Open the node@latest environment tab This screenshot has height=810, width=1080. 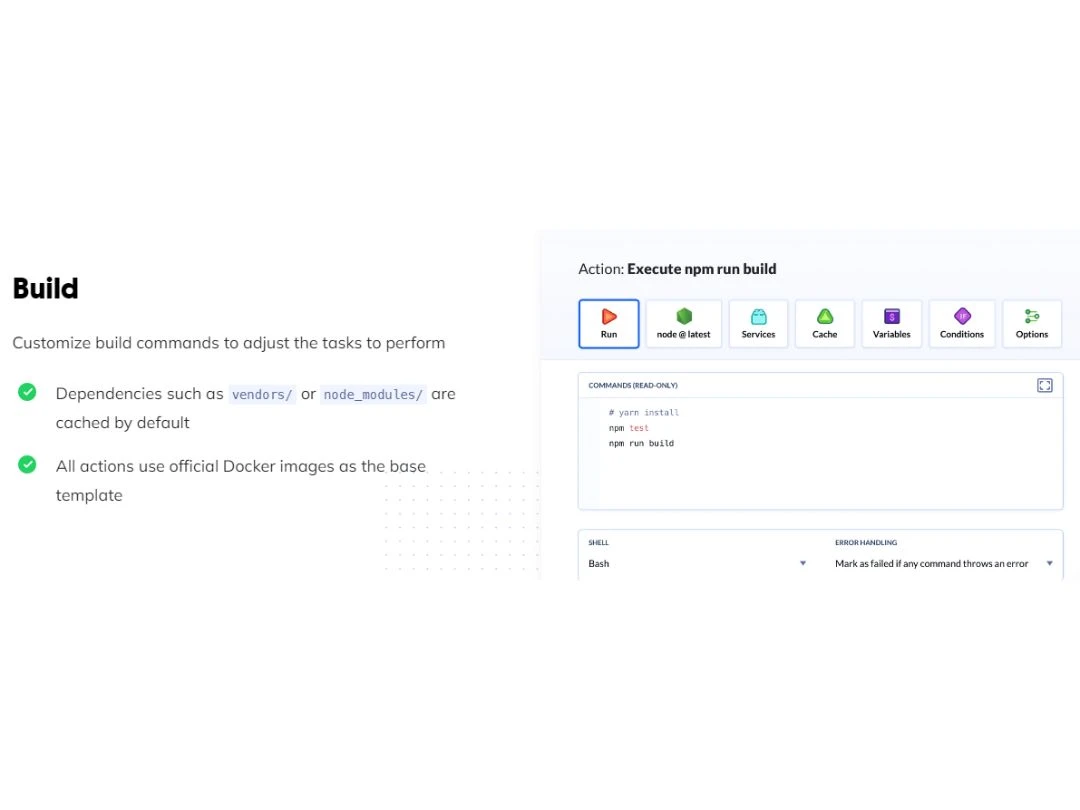tap(683, 324)
